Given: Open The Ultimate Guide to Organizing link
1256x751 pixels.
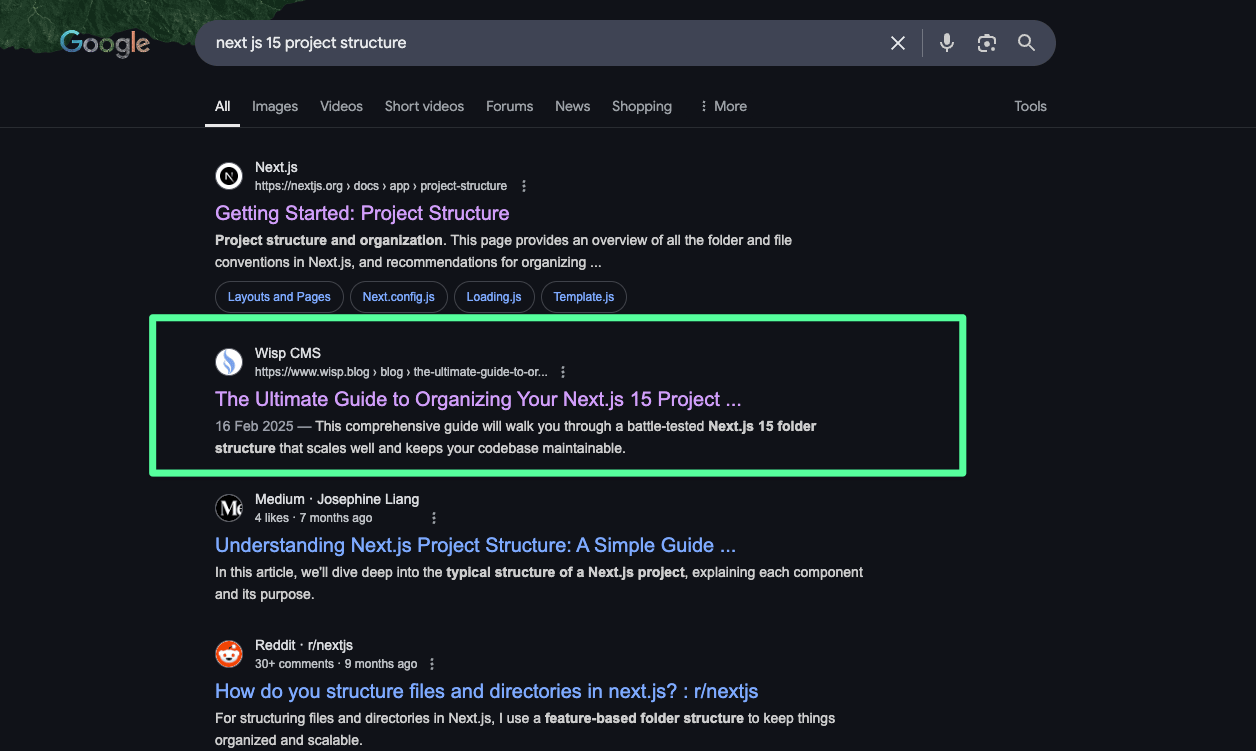Looking at the screenshot, I should click(x=478, y=399).
